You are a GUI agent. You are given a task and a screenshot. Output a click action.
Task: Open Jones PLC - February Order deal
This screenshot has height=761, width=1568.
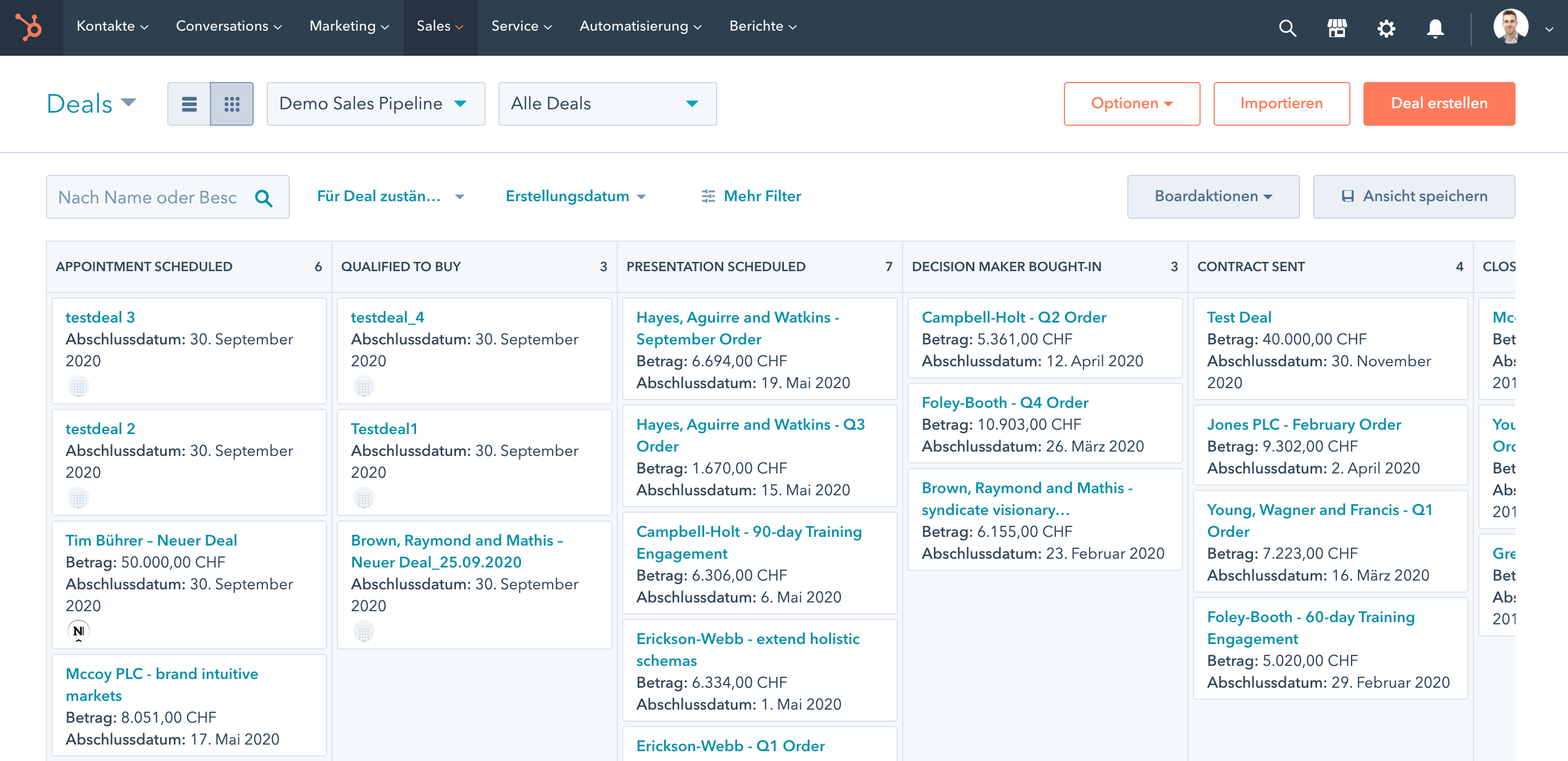click(x=1304, y=424)
